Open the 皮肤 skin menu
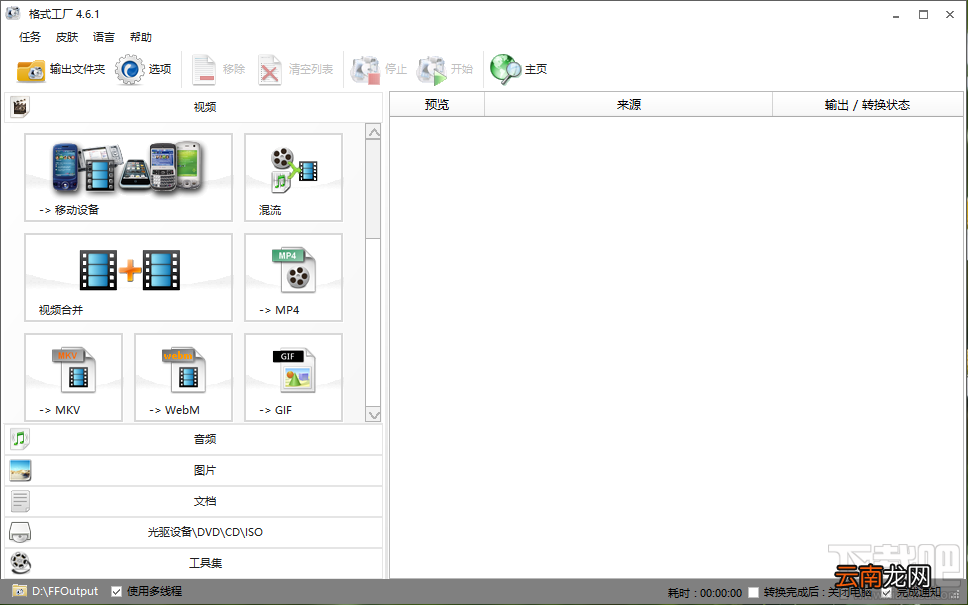The width and height of the screenshot is (968, 605). tap(67, 37)
